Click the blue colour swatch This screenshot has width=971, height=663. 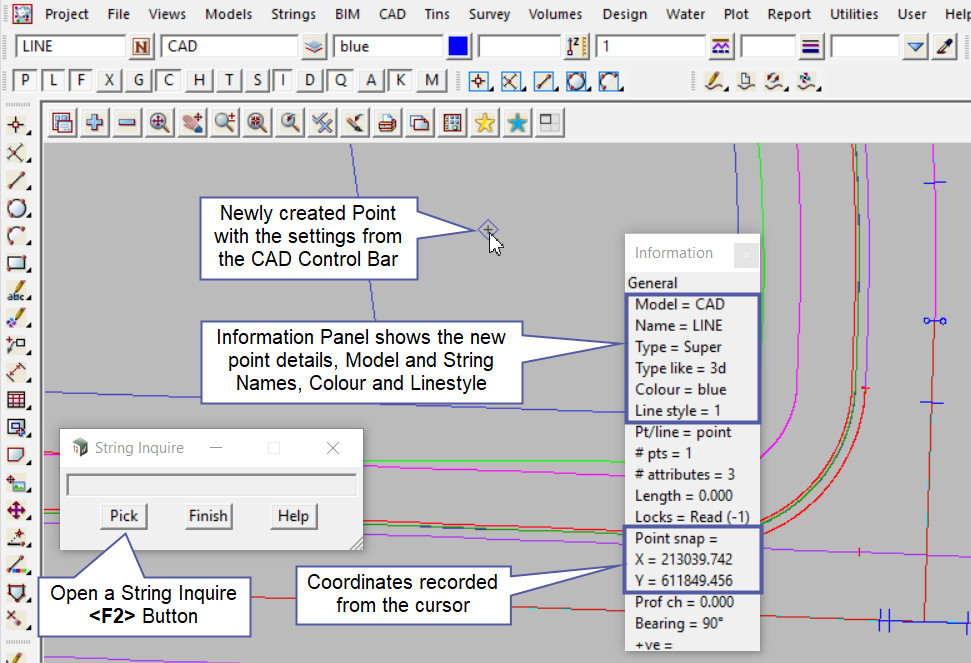[x=458, y=46]
